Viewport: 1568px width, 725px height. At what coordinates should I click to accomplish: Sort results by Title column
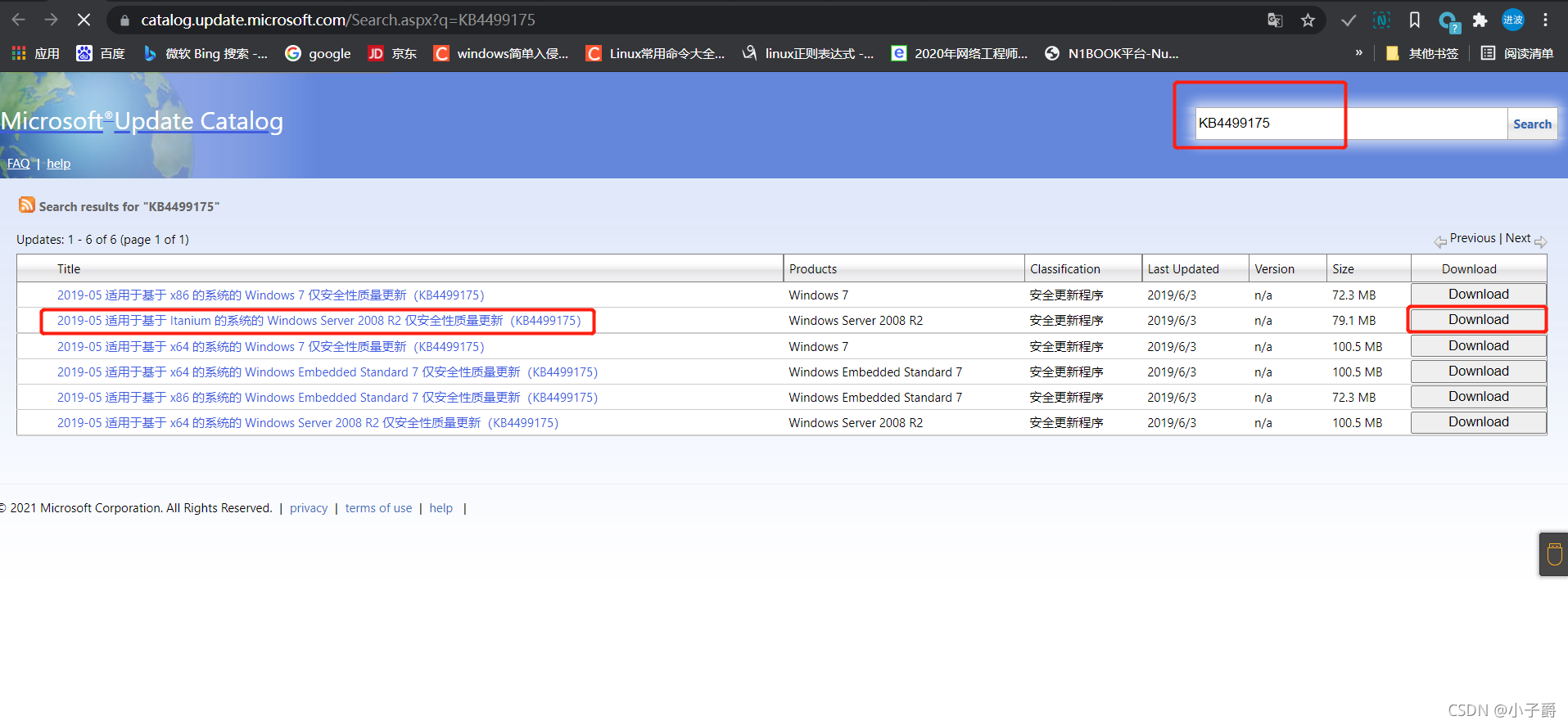[x=69, y=269]
